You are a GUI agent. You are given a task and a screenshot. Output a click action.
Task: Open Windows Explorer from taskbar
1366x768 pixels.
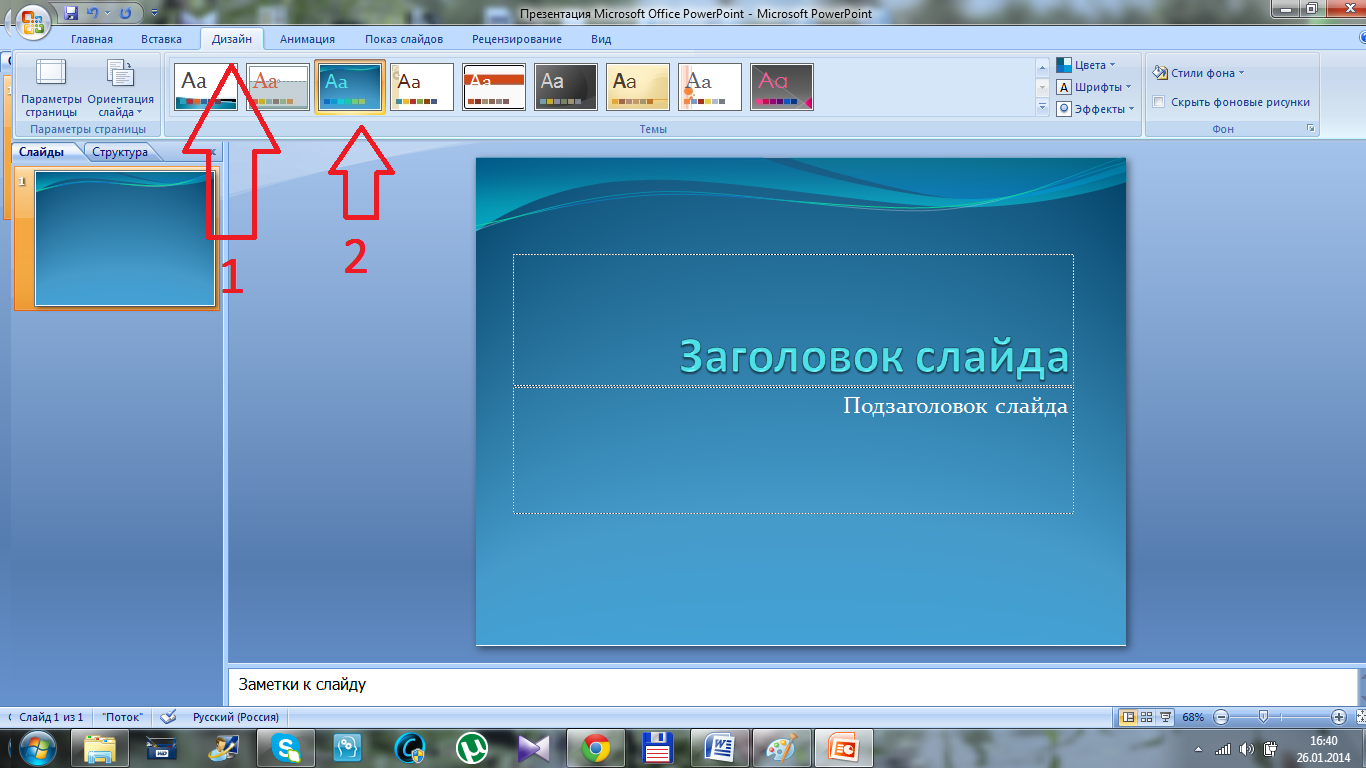pyautogui.click(x=100, y=747)
